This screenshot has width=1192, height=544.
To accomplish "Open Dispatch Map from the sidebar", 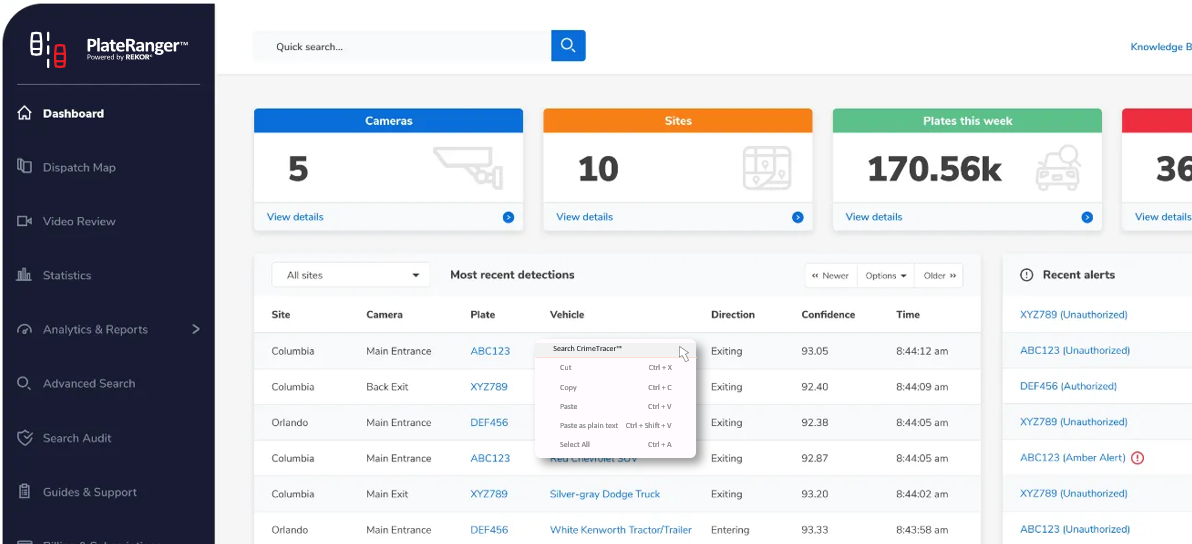I will tap(79, 168).
